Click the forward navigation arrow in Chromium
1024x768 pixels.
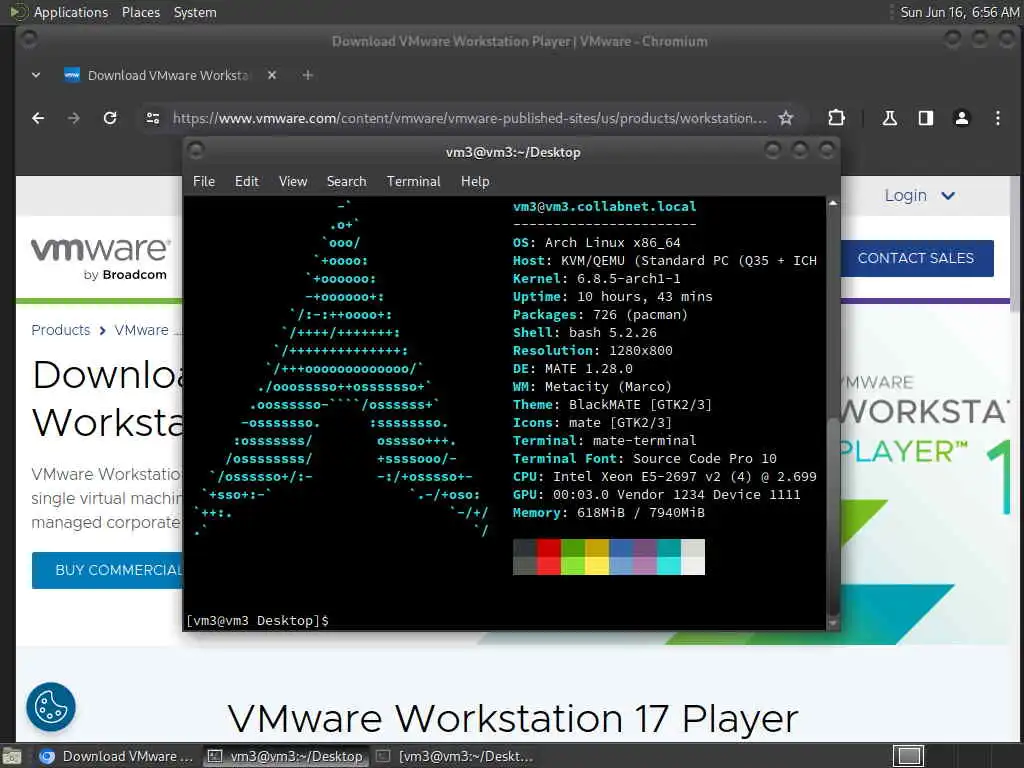pyautogui.click(x=74, y=118)
